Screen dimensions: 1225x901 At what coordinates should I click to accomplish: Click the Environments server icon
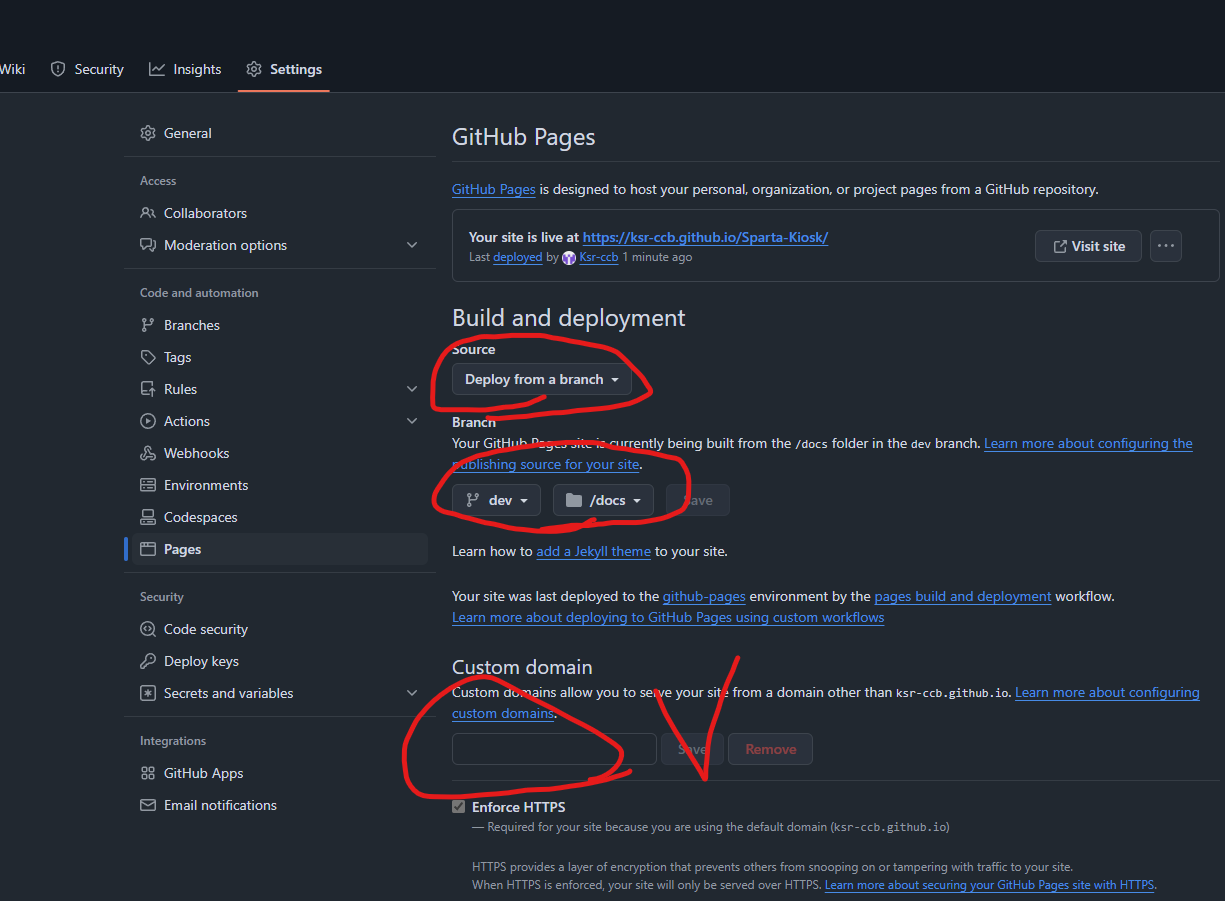pos(148,485)
